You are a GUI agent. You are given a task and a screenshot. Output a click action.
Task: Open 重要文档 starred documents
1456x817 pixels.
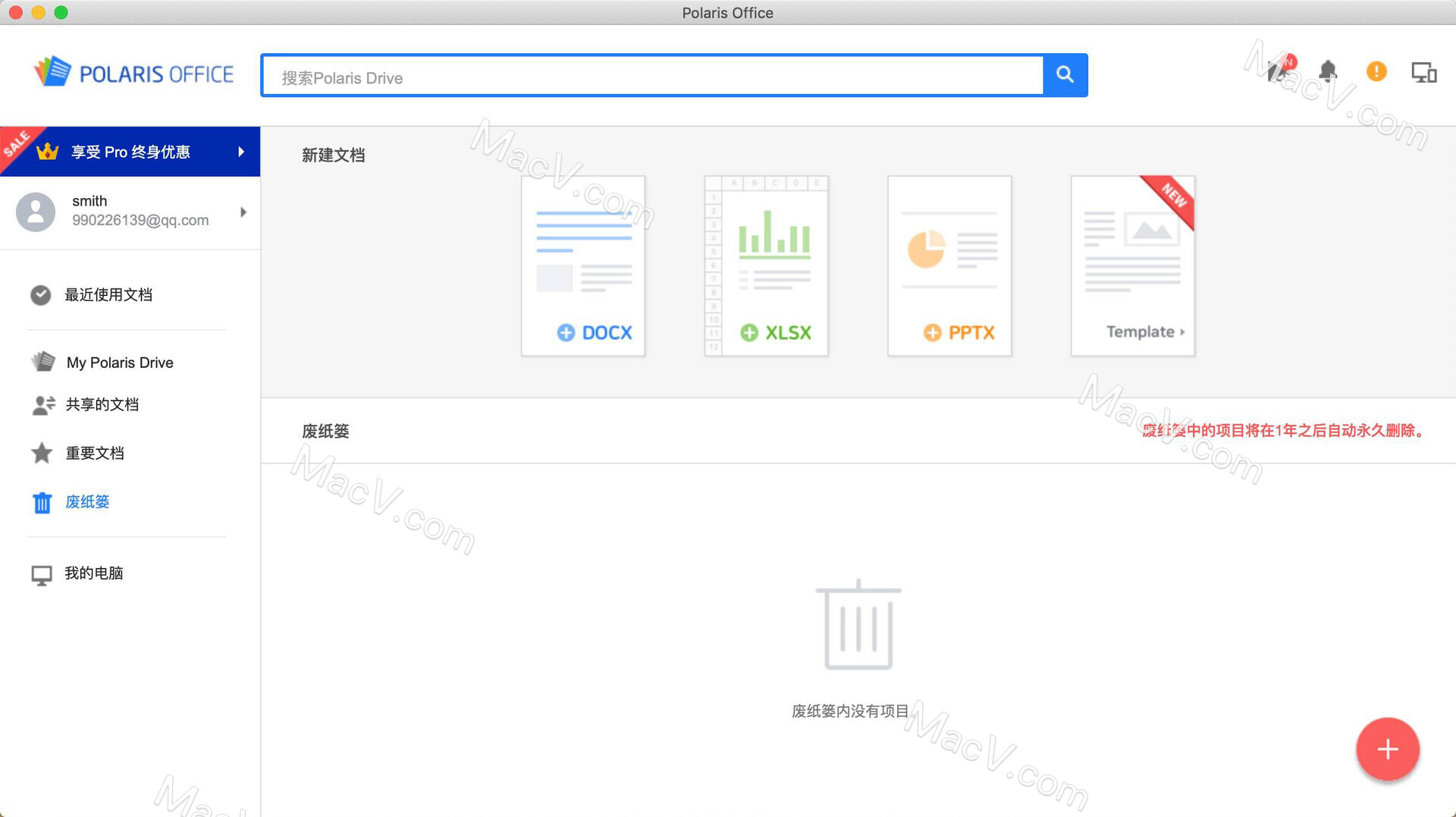pyautogui.click(x=95, y=454)
